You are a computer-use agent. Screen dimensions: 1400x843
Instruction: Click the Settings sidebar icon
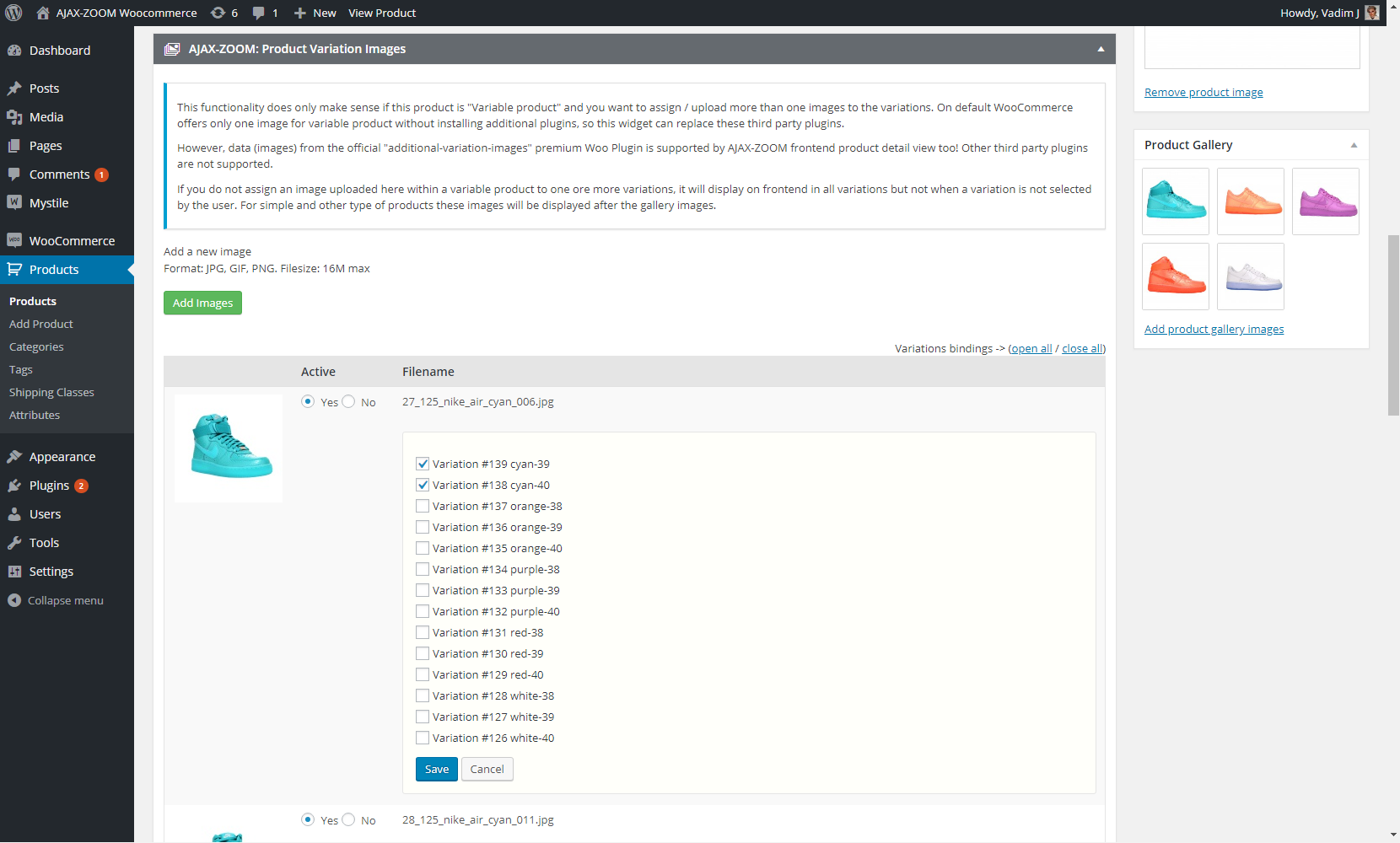(14, 572)
